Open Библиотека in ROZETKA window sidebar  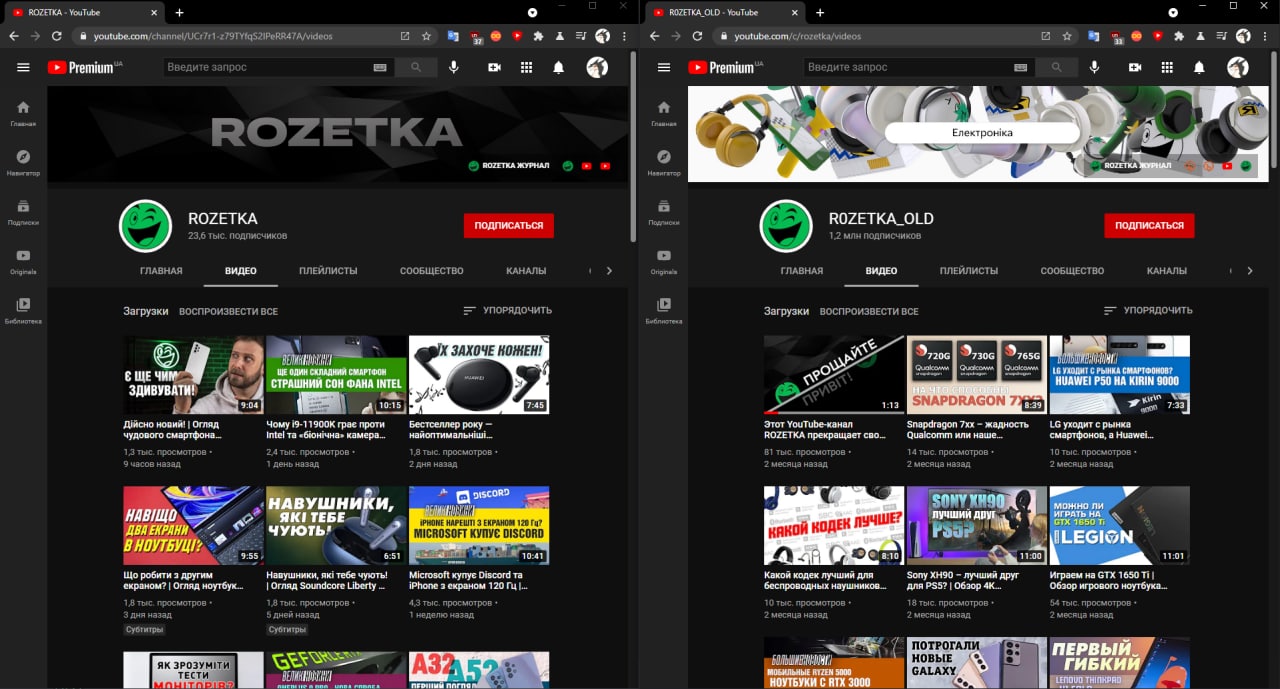[x=23, y=310]
